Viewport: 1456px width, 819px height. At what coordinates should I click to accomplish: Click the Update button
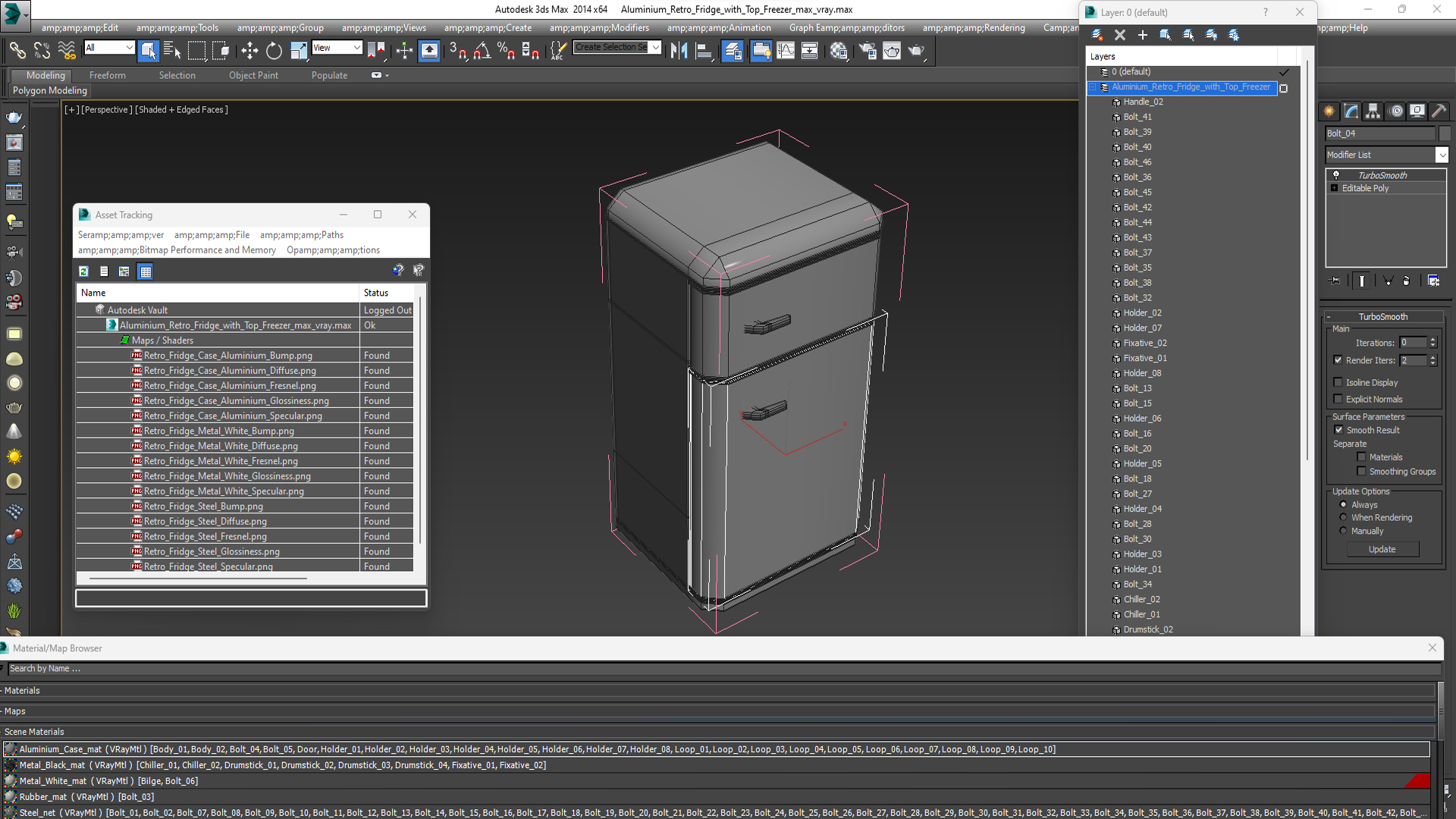click(1382, 549)
